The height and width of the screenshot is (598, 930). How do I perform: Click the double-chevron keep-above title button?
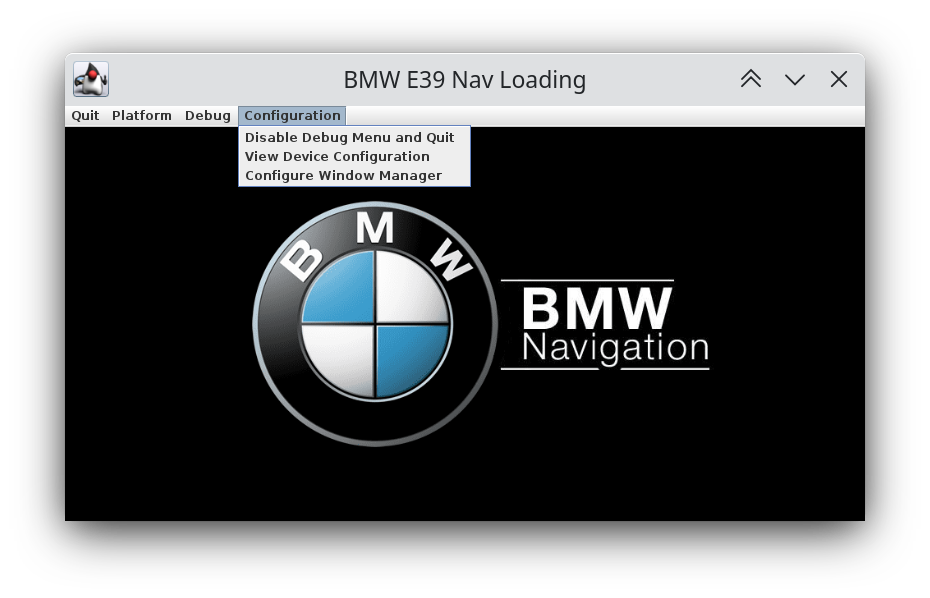click(x=751, y=79)
